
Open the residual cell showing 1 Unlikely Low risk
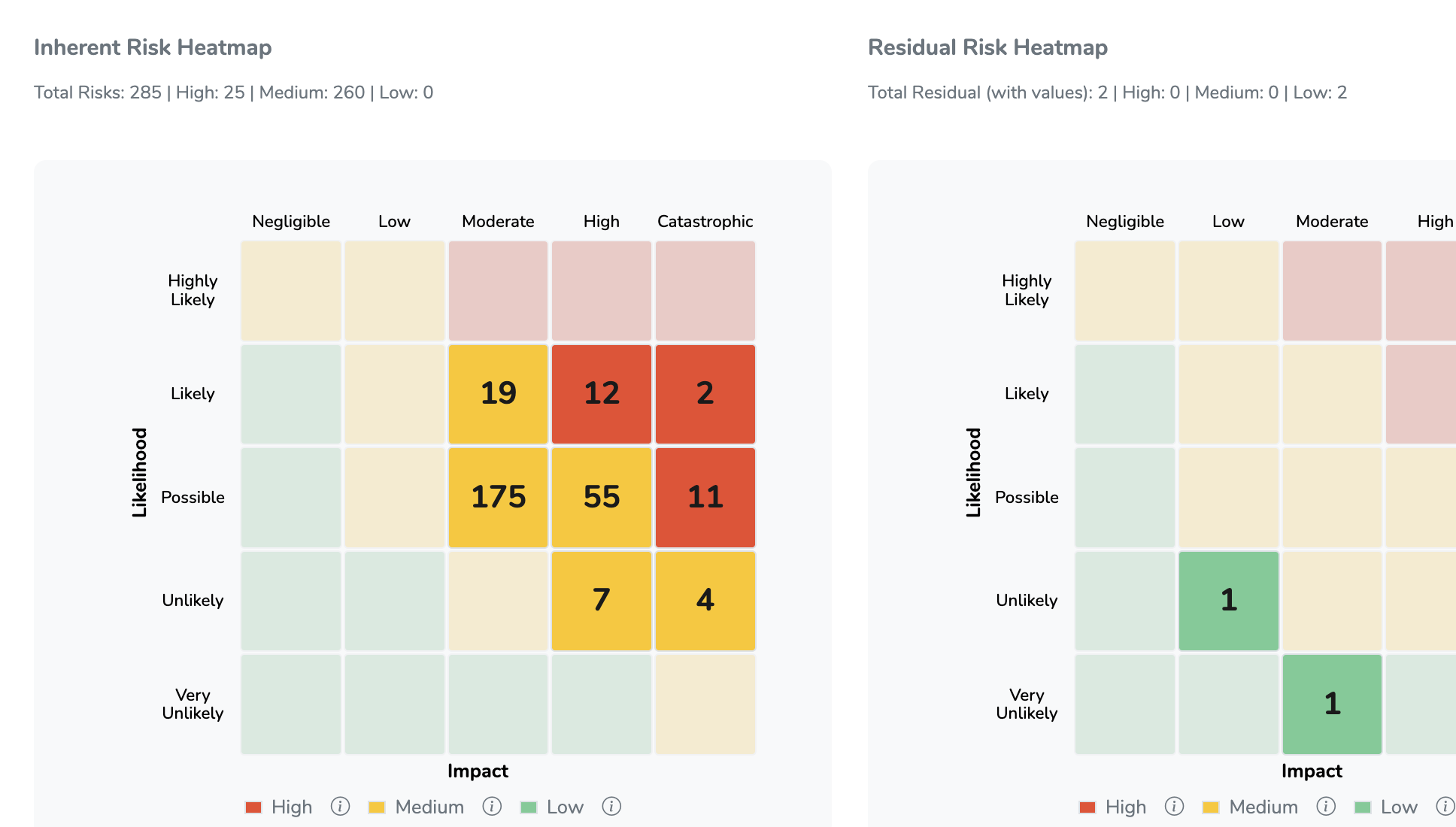tap(1228, 601)
